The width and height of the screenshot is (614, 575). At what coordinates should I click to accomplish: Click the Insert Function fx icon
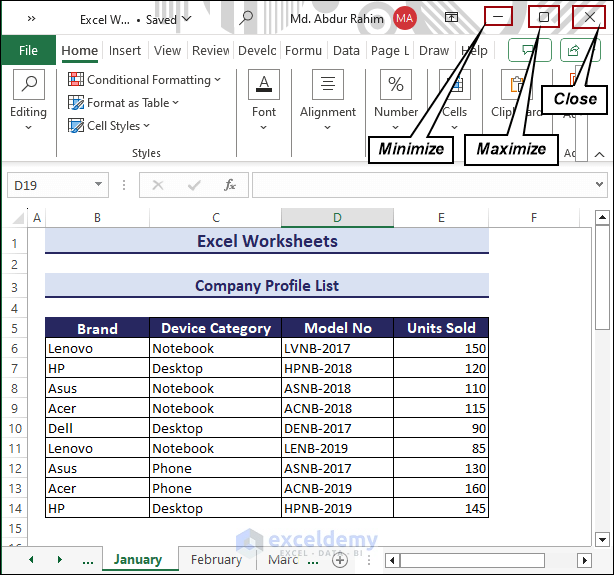point(230,185)
